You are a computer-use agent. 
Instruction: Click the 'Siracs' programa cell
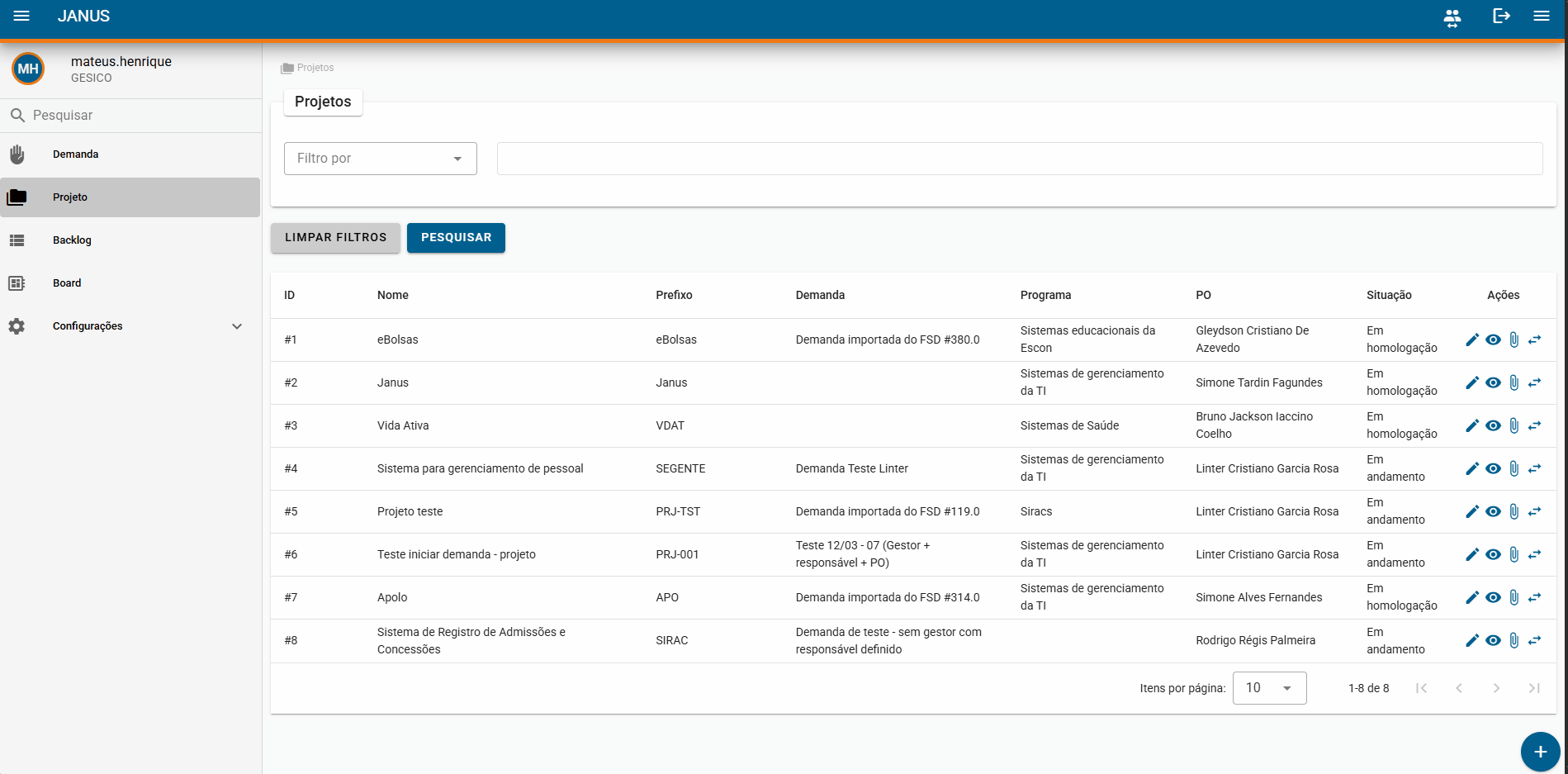point(1036,511)
